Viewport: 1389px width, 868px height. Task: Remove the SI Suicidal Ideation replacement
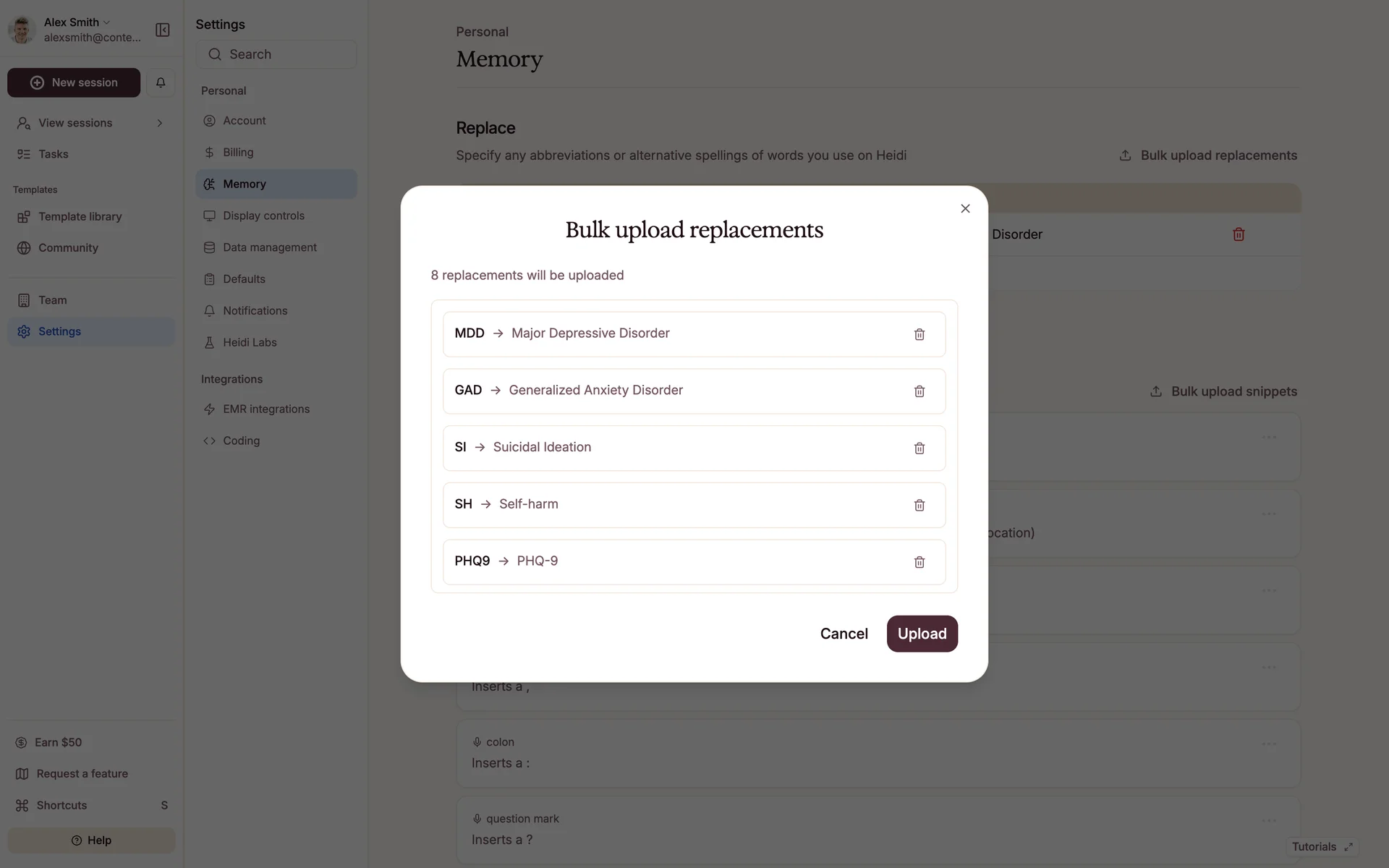pyautogui.click(x=919, y=448)
